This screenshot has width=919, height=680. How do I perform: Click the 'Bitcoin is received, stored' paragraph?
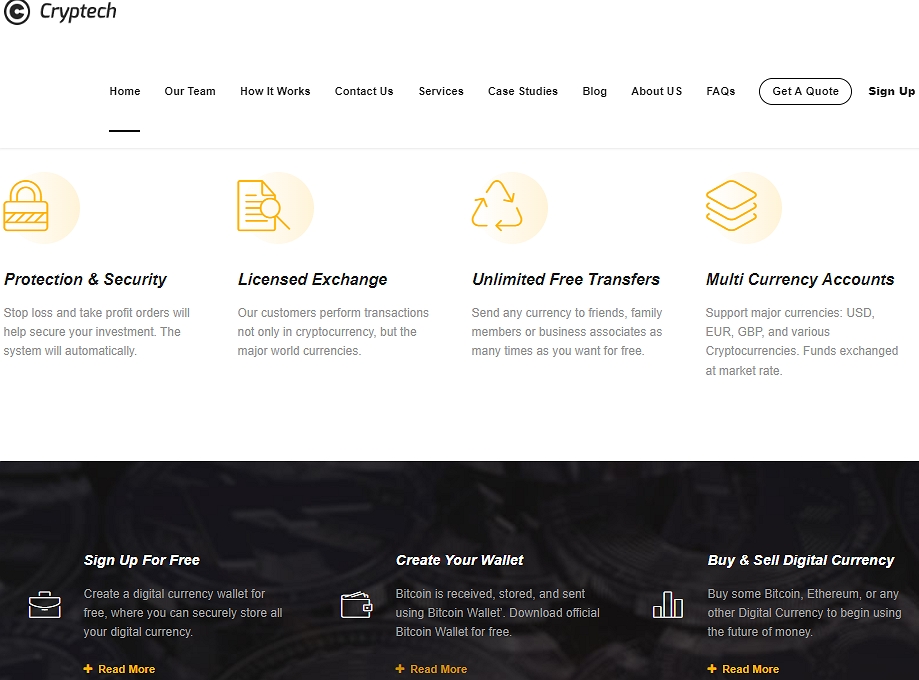498,613
